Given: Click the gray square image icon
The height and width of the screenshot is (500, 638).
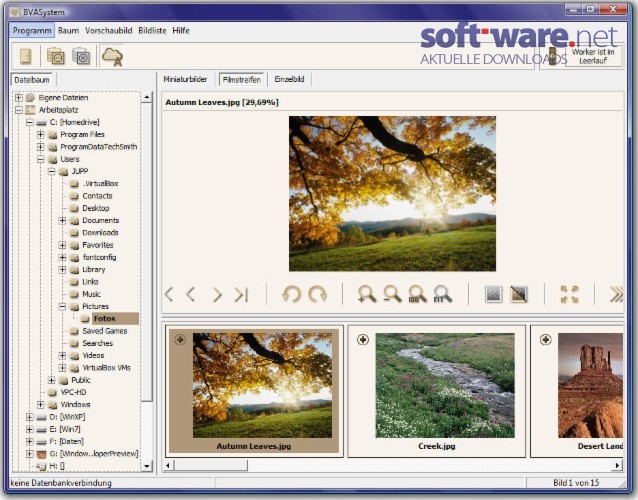Looking at the screenshot, I should tap(494, 294).
